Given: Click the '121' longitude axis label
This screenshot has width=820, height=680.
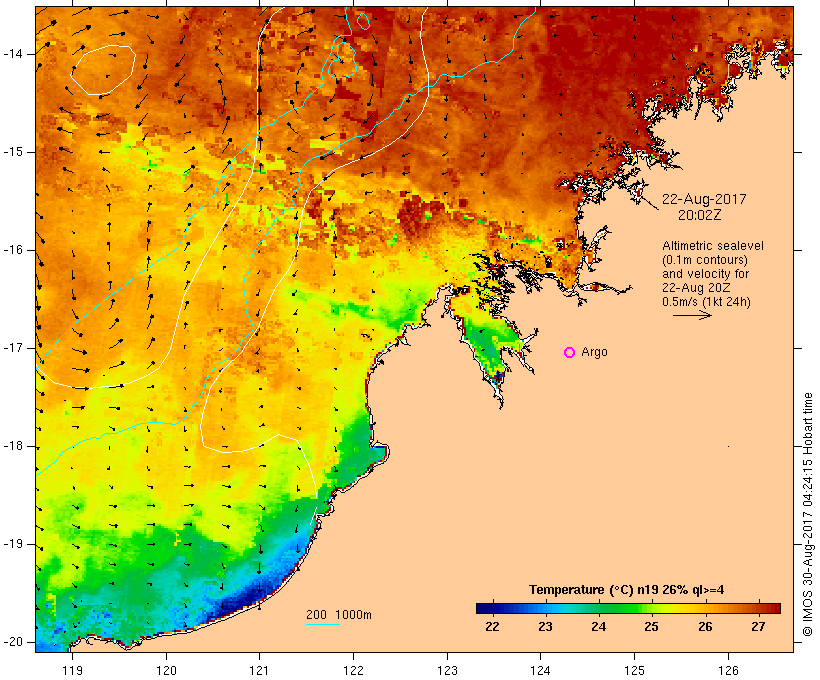Looking at the screenshot, I should (x=259, y=670).
